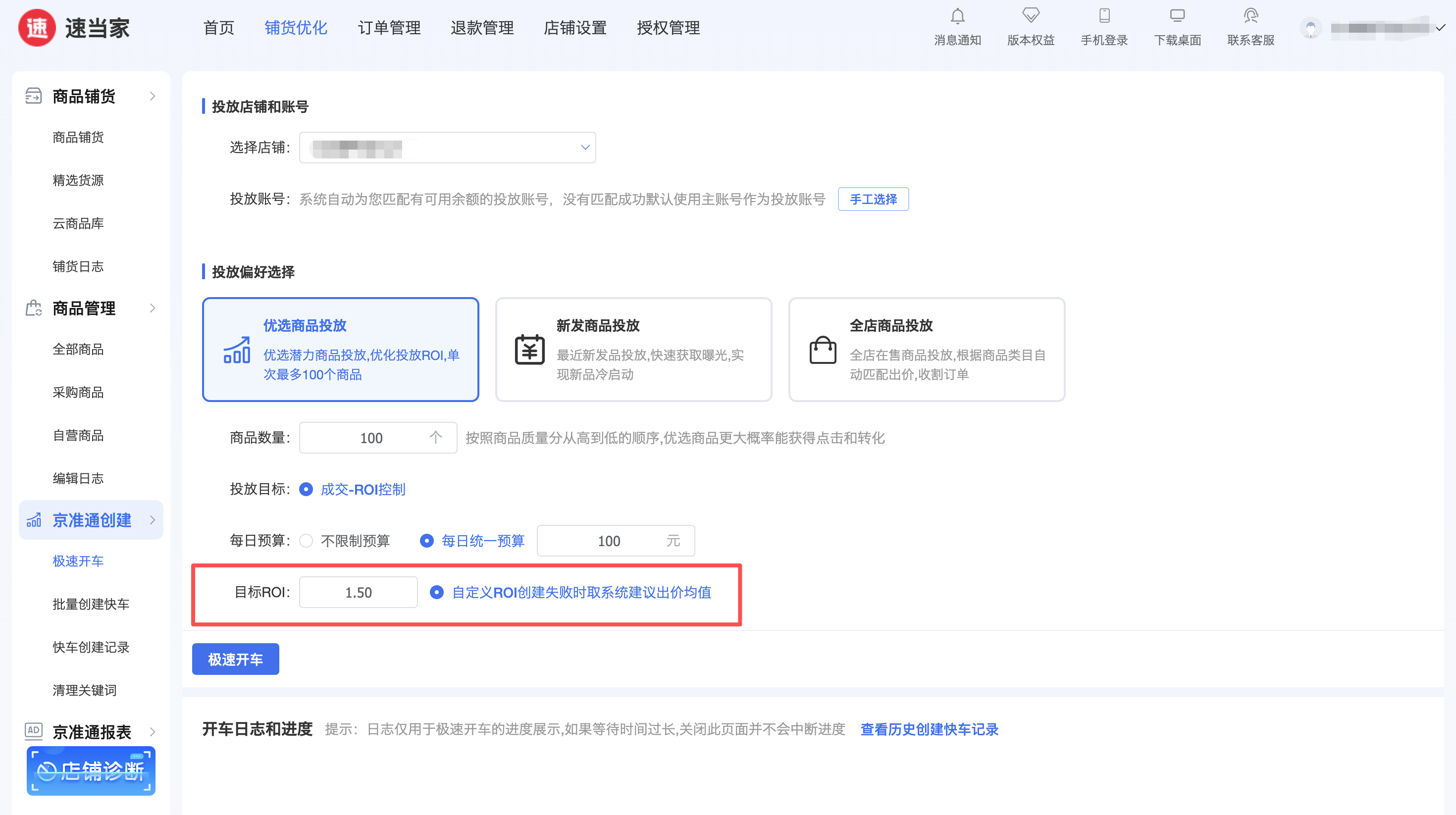The image size is (1456, 815).
Task: Click 下载桌面 monitor icon
Action: coord(1177,15)
